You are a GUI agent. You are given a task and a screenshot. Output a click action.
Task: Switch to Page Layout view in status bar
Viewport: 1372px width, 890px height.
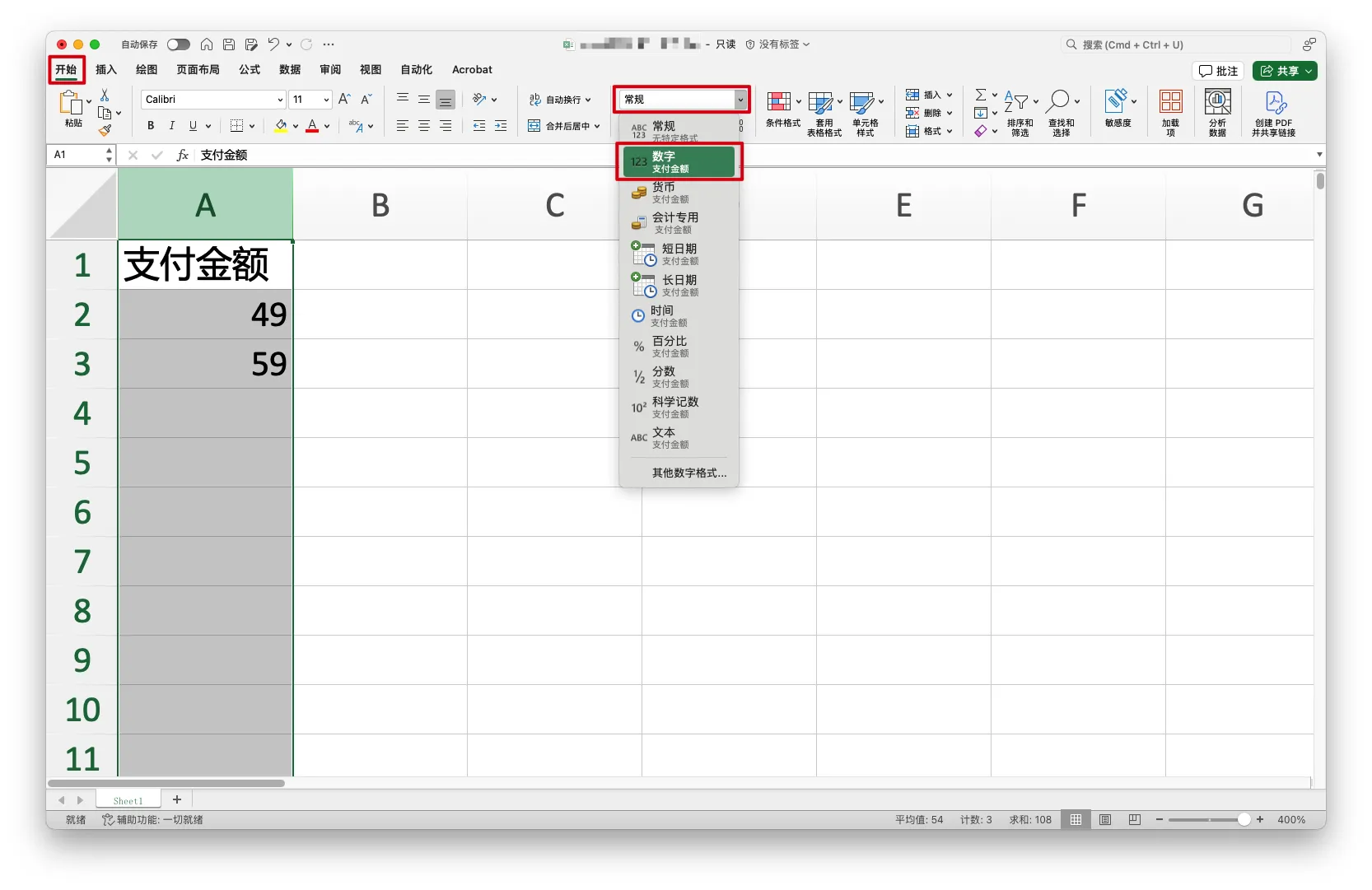(1105, 820)
